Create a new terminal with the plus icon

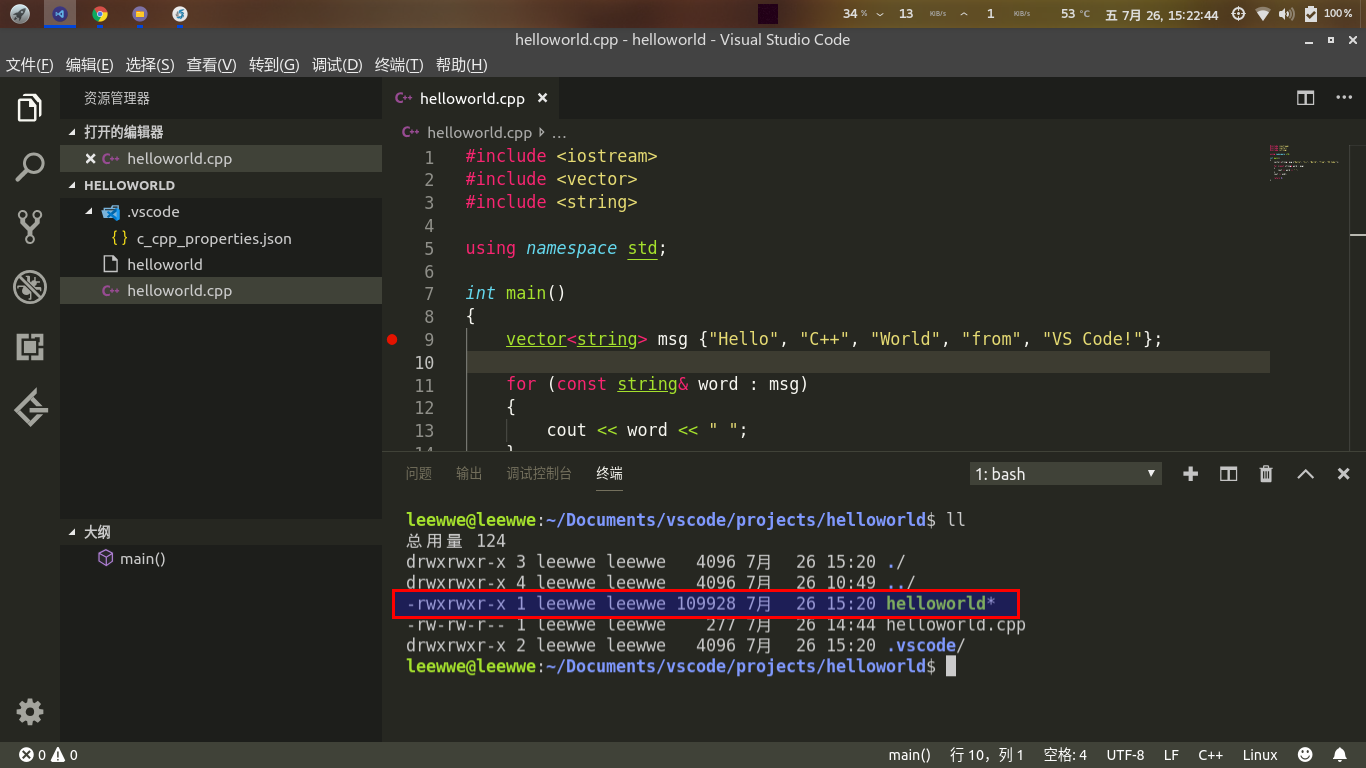[1190, 473]
